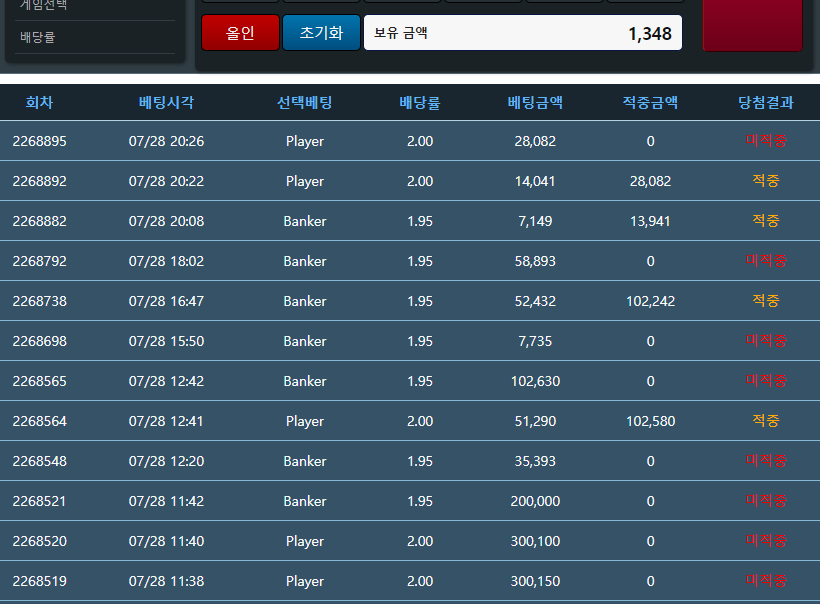Click the 선택베팅 column header
The image size is (820, 604).
click(305, 102)
